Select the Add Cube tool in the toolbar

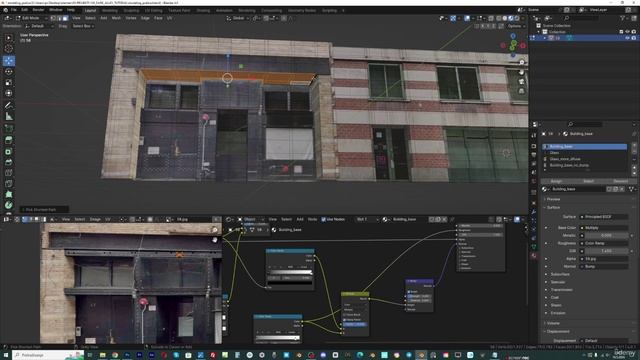coord(9,129)
